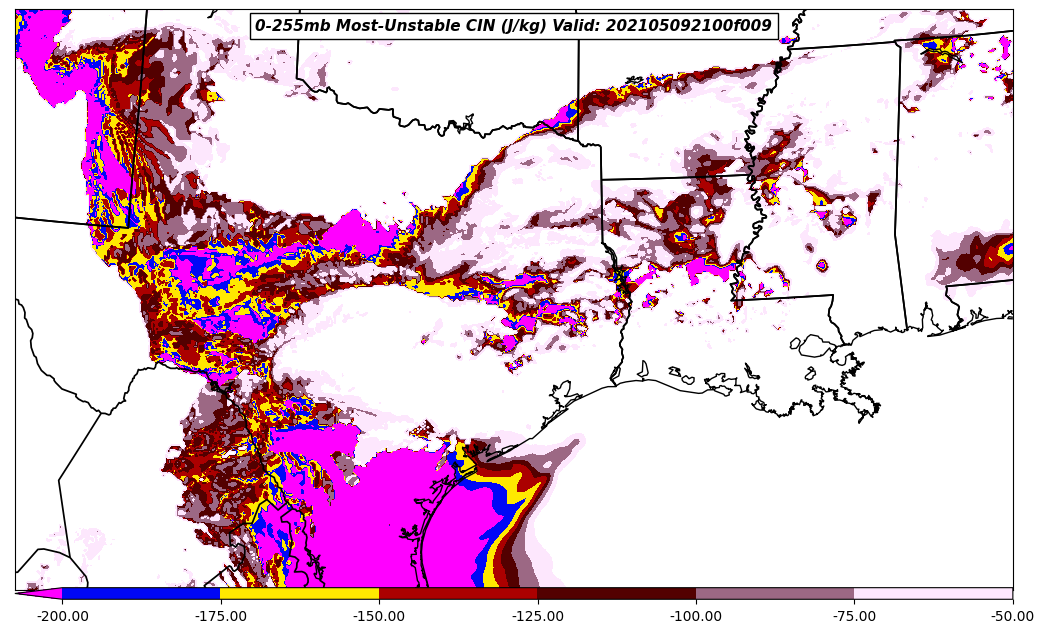Click the valid time 202105092100f009 in the title
The image size is (1044, 633).
pyautogui.click(x=688, y=26)
